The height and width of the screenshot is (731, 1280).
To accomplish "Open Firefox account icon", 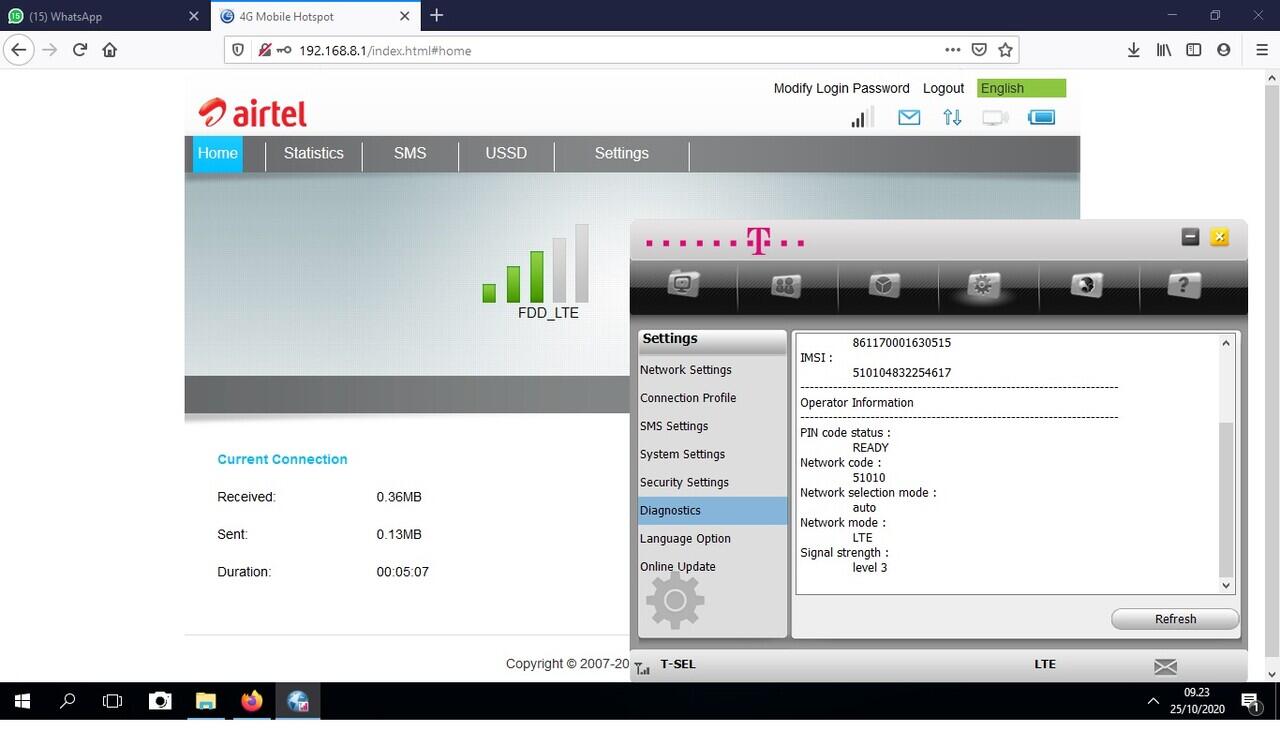I will pyautogui.click(x=1223, y=50).
